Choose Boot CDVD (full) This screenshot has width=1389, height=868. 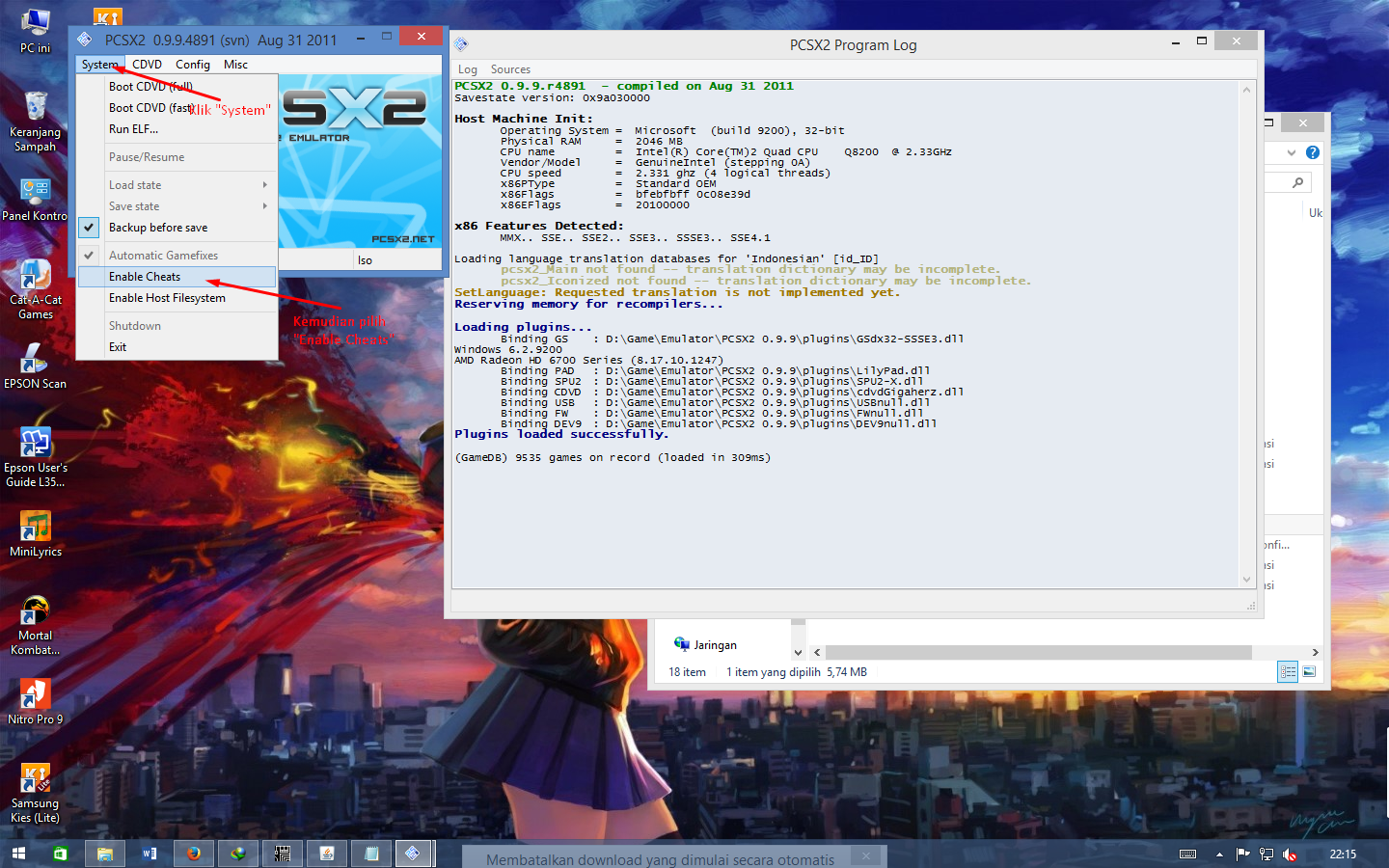[x=177, y=87]
